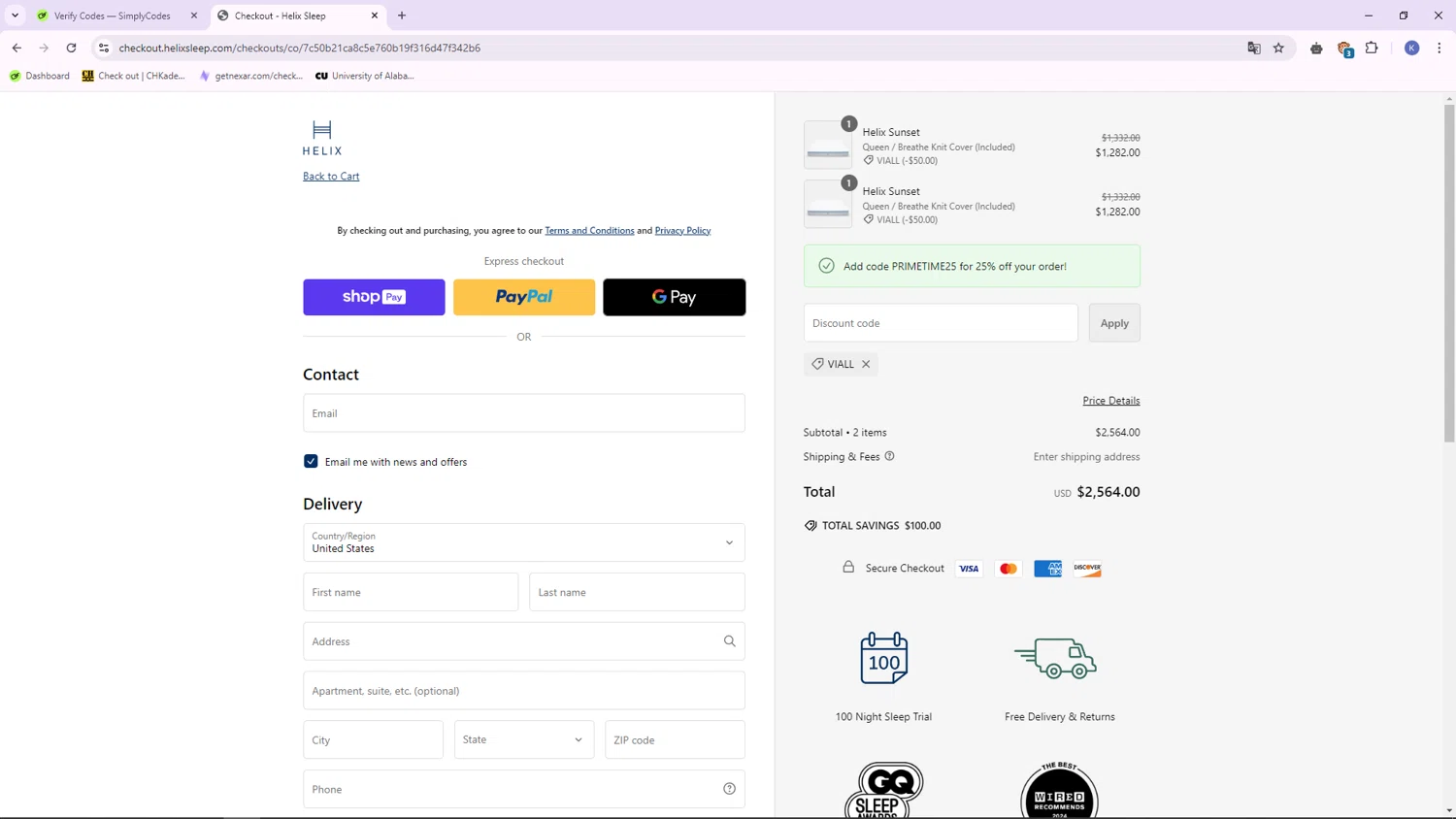
Task: Open University of Alabama bookmark
Action: pyautogui.click(x=365, y=76)
